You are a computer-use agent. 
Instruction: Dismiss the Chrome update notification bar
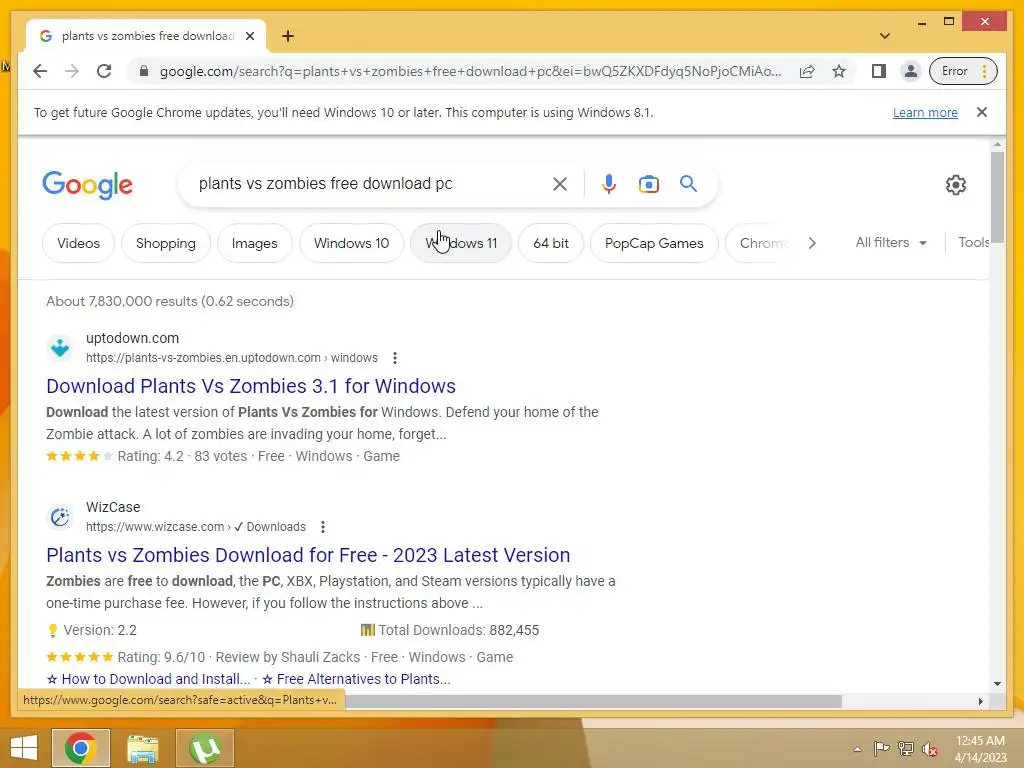coord(982,112)
